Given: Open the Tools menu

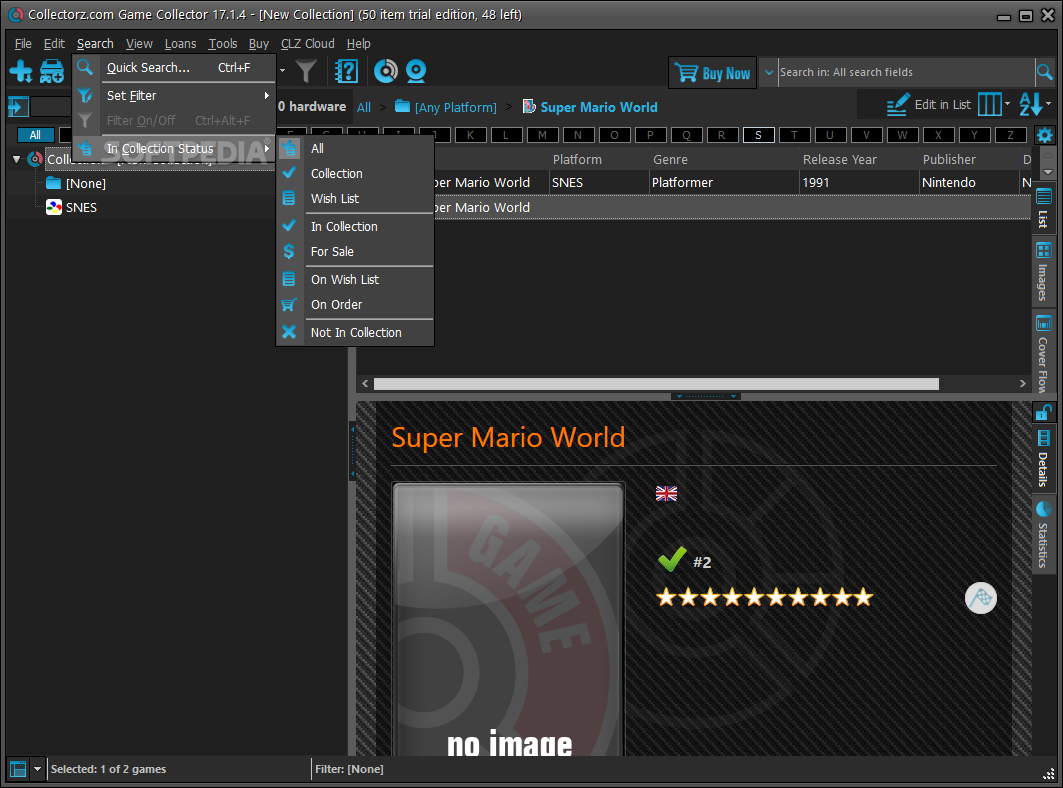Looking at the screenshot, I should [222, 43].
